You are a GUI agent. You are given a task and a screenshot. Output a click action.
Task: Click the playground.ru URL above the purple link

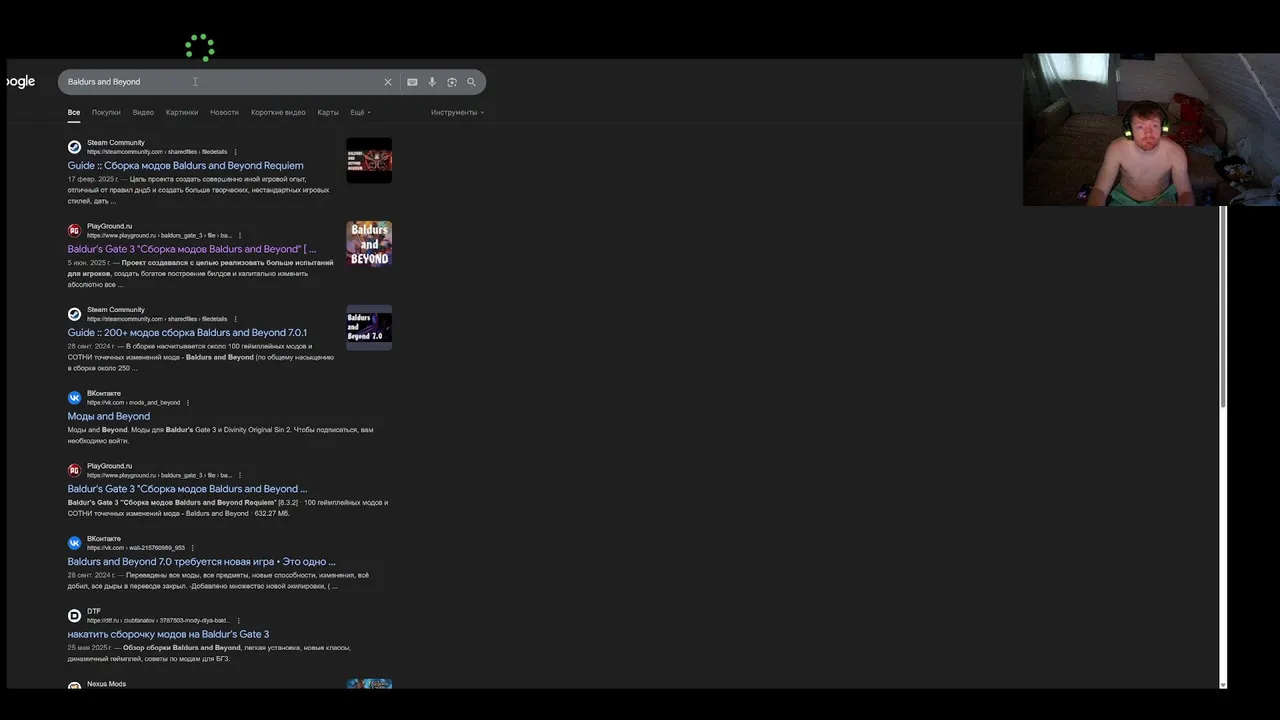(160, 236)
